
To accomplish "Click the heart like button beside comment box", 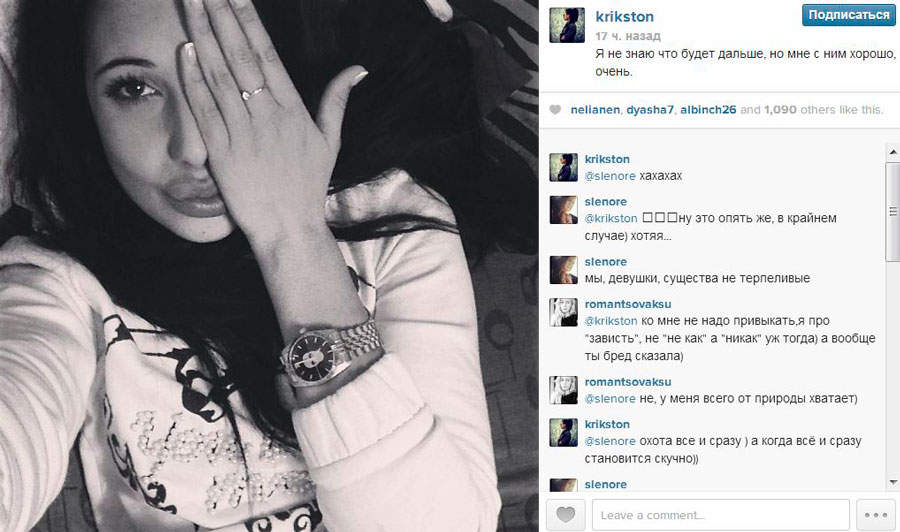I will (565, 515).
